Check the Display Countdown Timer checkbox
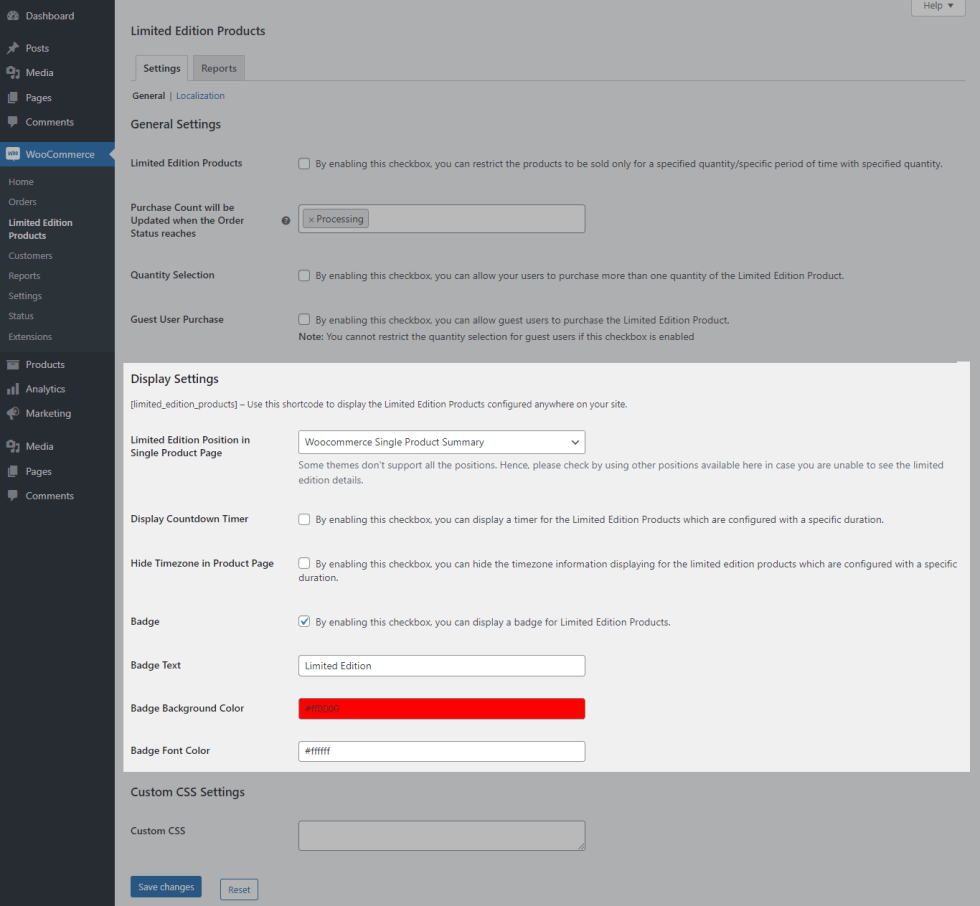The width and height of the screenshot is (980, 906). pyautogui.click(x=304, y=519)
